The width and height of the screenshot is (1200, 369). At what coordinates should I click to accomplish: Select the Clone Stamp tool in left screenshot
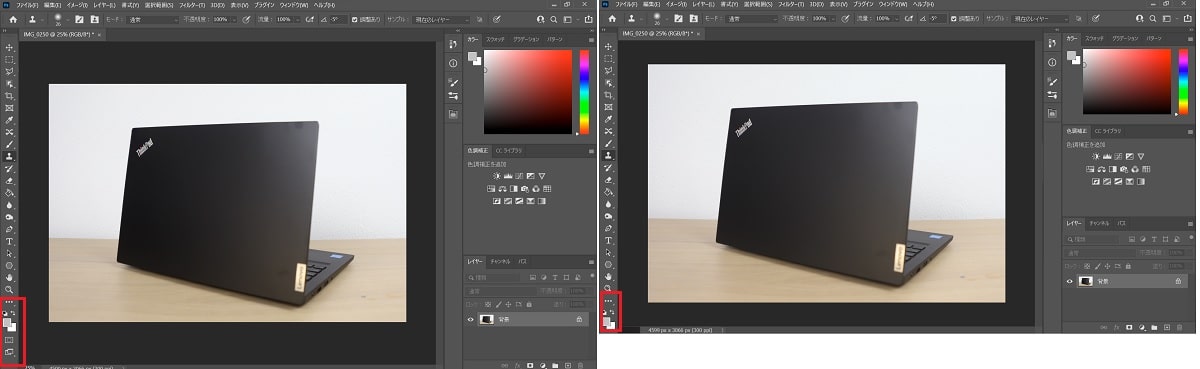coord(9,156)
